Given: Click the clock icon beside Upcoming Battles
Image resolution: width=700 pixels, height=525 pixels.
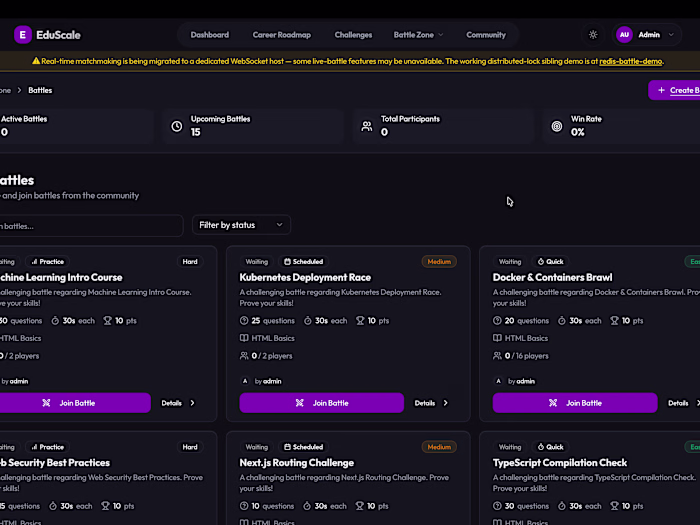Looking at the screenshot, I should tap(177, 126).
